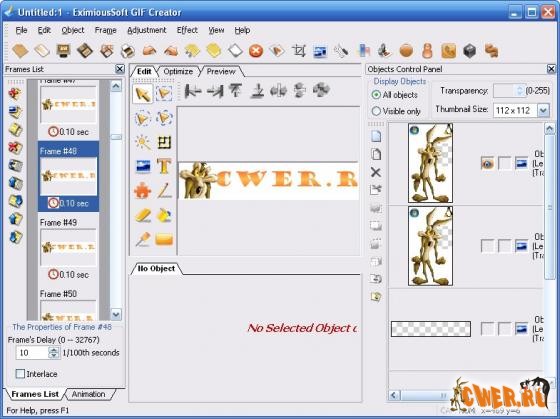Image resolution: width=560 pixels, height=419 pixels.
Task: Switch to the Optimize tab
Action: point(178,71)
